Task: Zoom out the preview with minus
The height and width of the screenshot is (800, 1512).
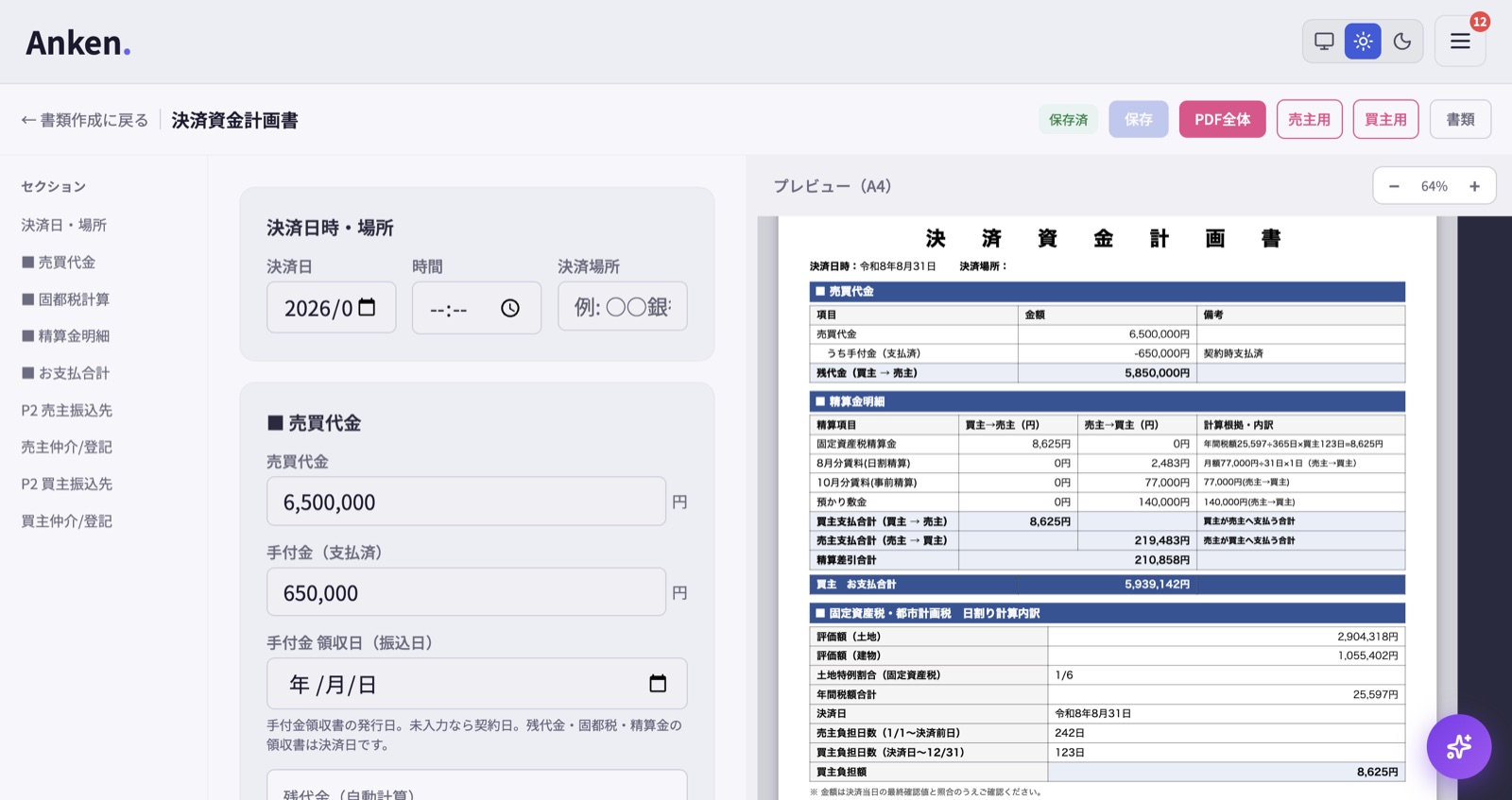Action: pyautogui.click(x=1394, y=186)
